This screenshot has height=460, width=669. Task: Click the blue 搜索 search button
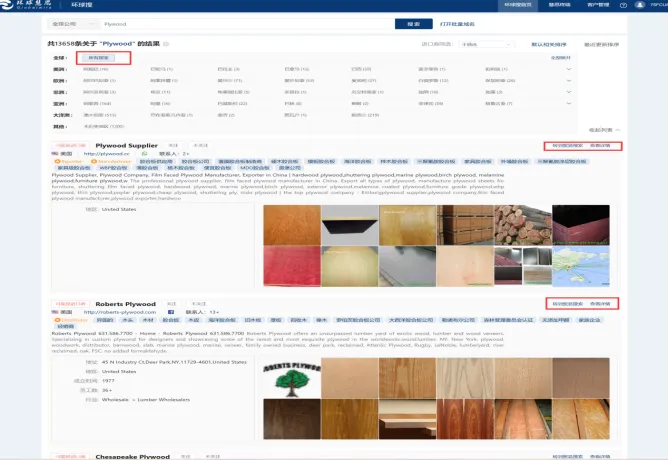[x=413, y=24]
